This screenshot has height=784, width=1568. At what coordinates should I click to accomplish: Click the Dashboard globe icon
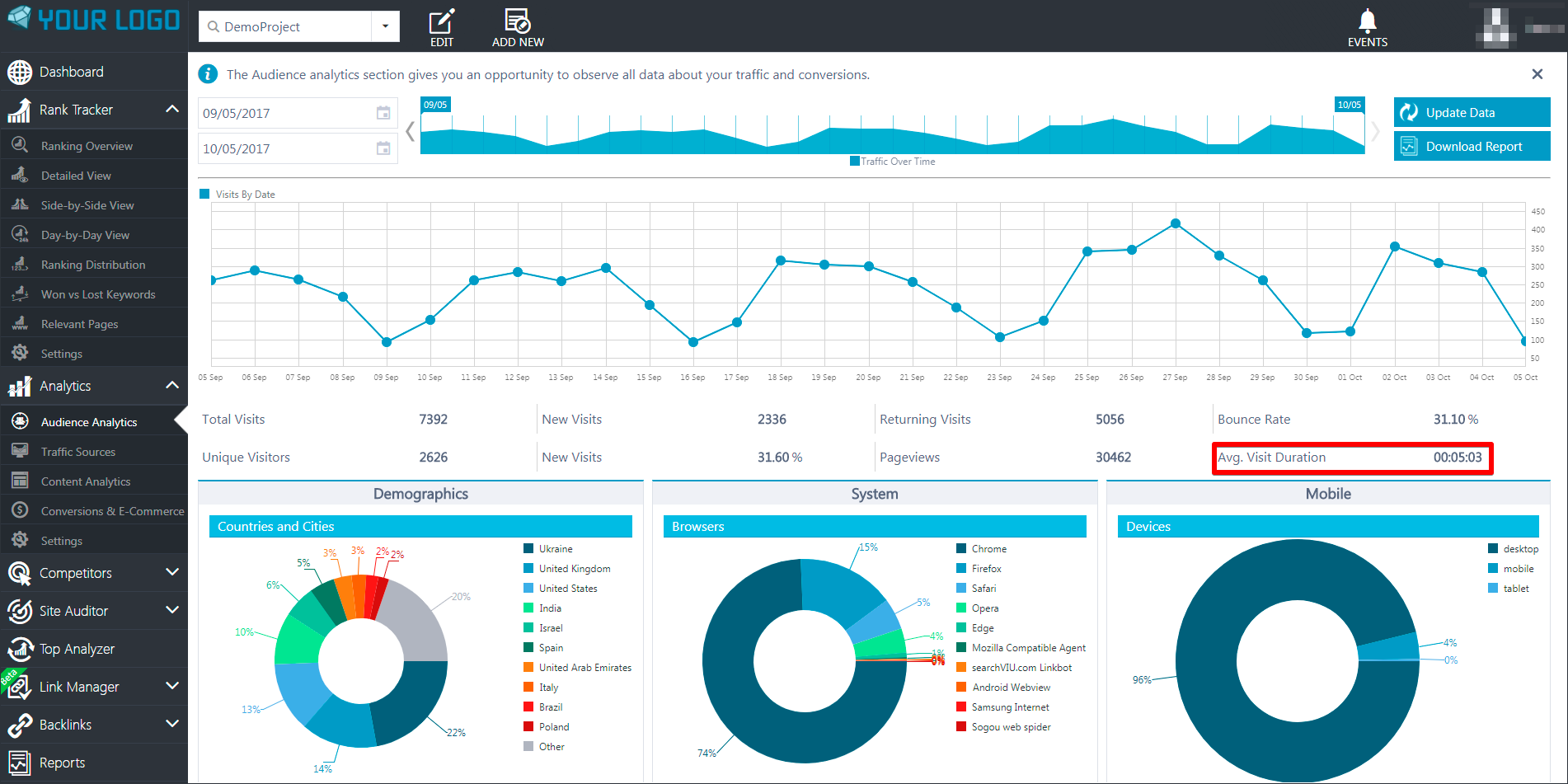[x=20, y=73]
